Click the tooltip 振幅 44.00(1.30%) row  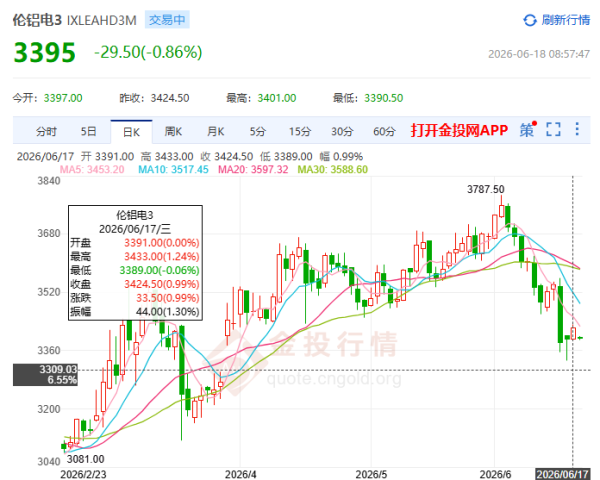tap(135, 312)
